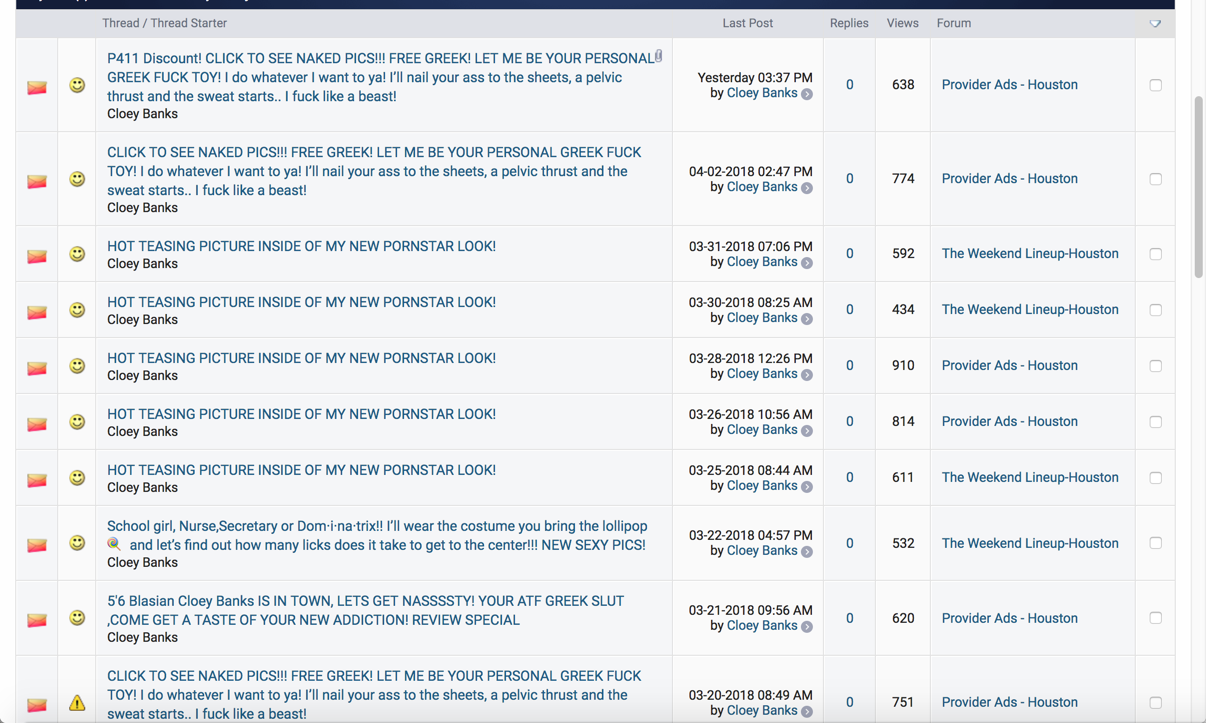
Task: Select the checkbox for the 638-view thread
Action: coord(1155,85)
